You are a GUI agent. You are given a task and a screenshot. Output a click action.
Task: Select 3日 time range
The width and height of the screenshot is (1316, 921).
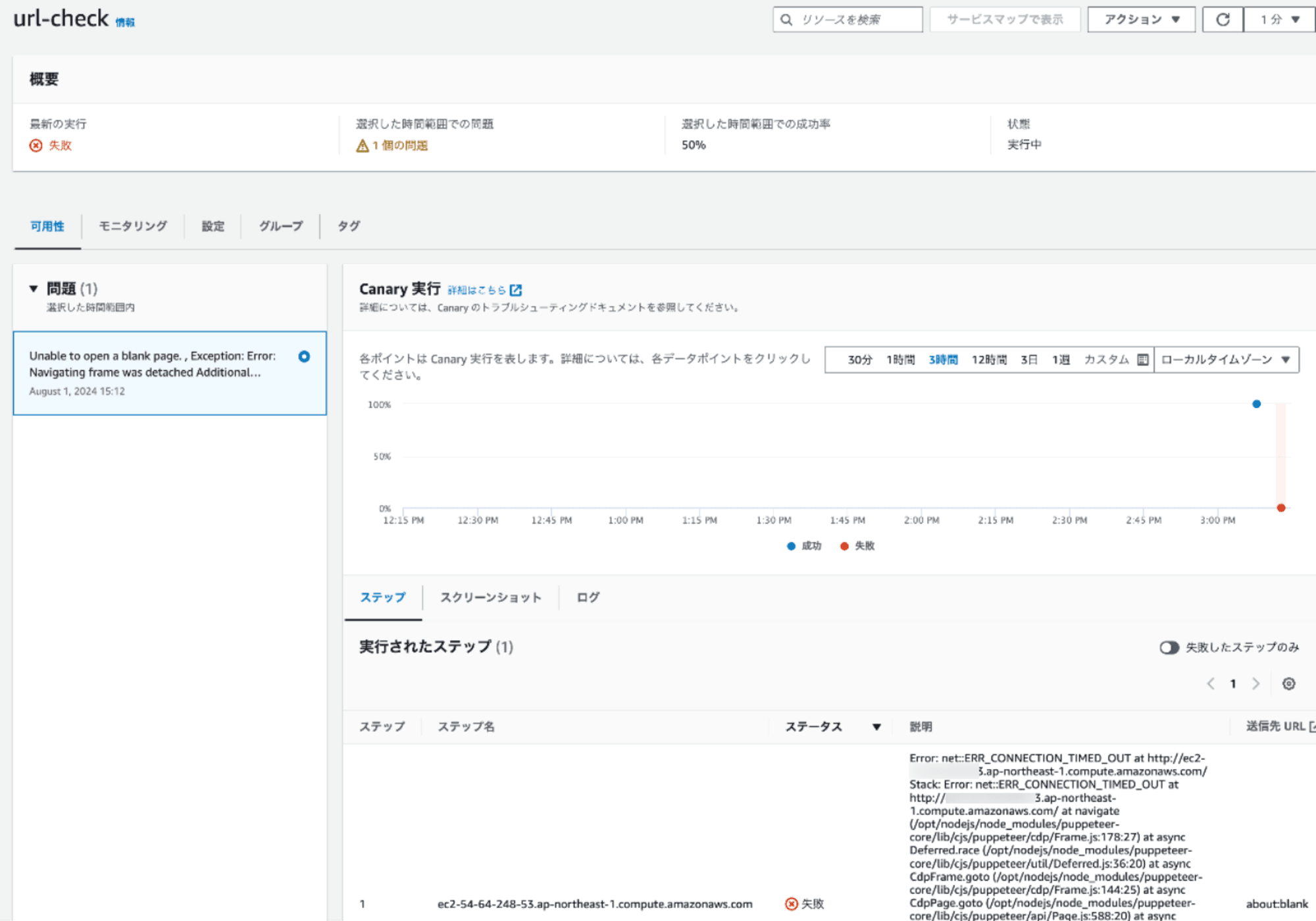(x=1030, y=360)
